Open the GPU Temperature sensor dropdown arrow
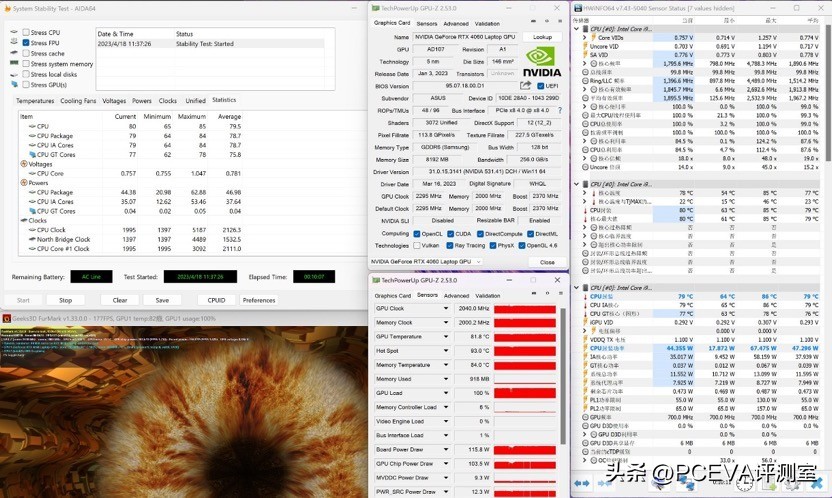832x498 pixels. coord(446,337)
